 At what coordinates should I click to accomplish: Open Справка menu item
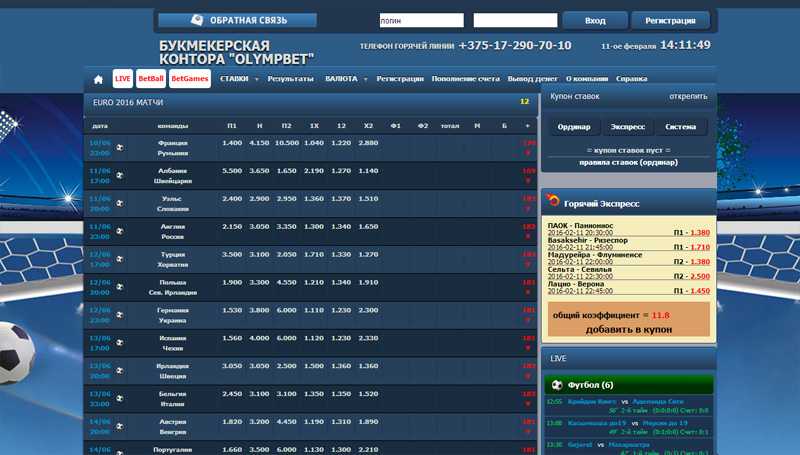(632, 79)
